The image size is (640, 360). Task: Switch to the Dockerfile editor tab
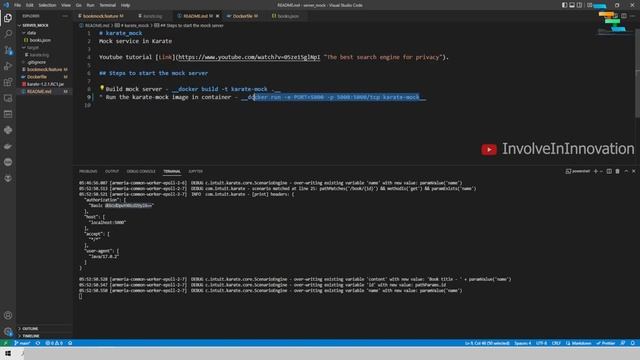243,16
